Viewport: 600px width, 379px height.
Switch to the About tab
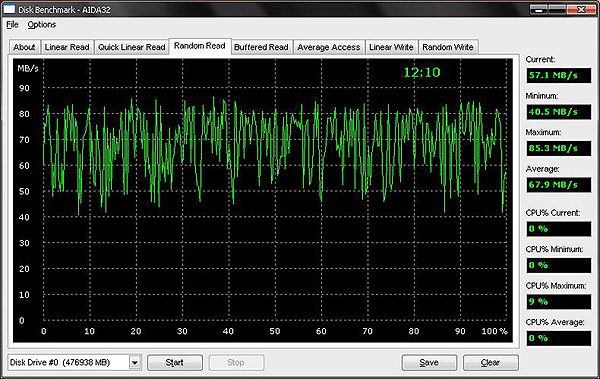24,47
